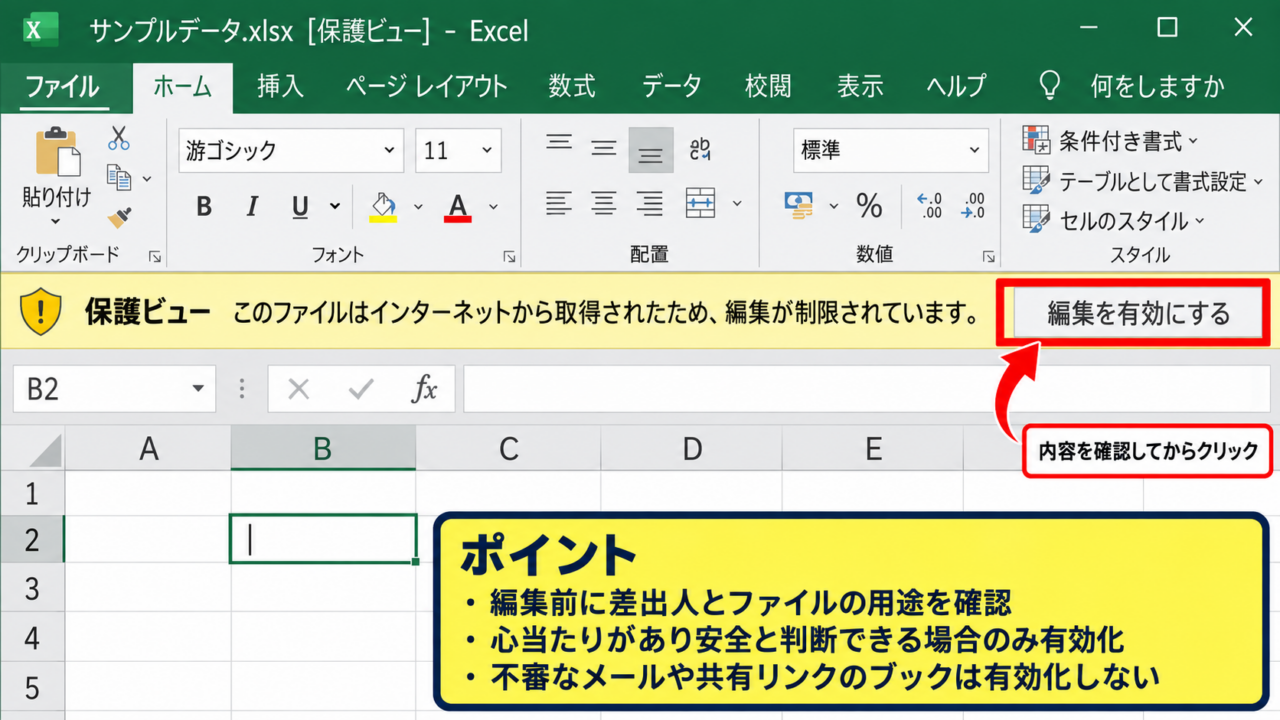The image size is (1280, 720).
Task: Click the Paste (貼り付け) clipboard icon
Action: point(57,153)
